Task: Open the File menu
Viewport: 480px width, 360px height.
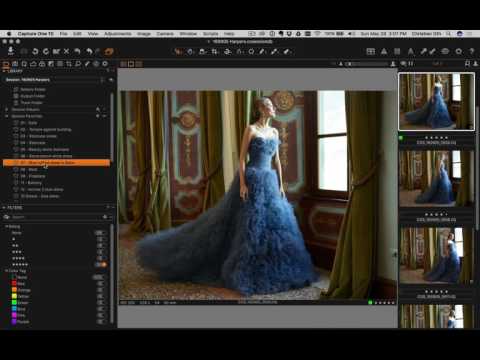Action: click(63, 34)
